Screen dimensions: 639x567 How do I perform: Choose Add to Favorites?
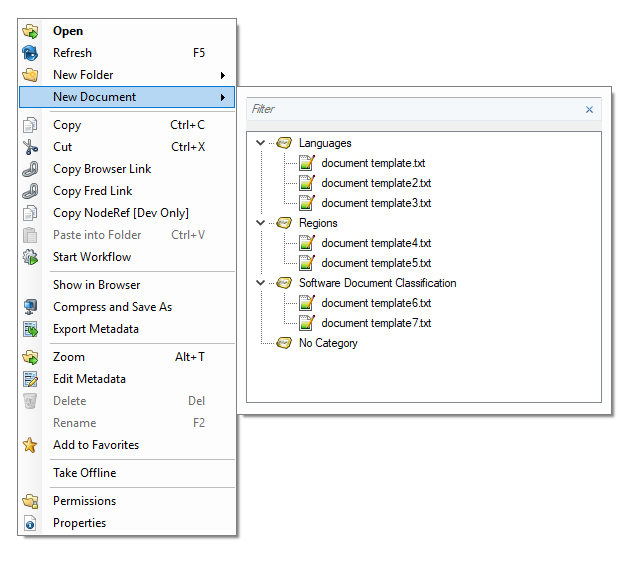[x=127, y=445]
